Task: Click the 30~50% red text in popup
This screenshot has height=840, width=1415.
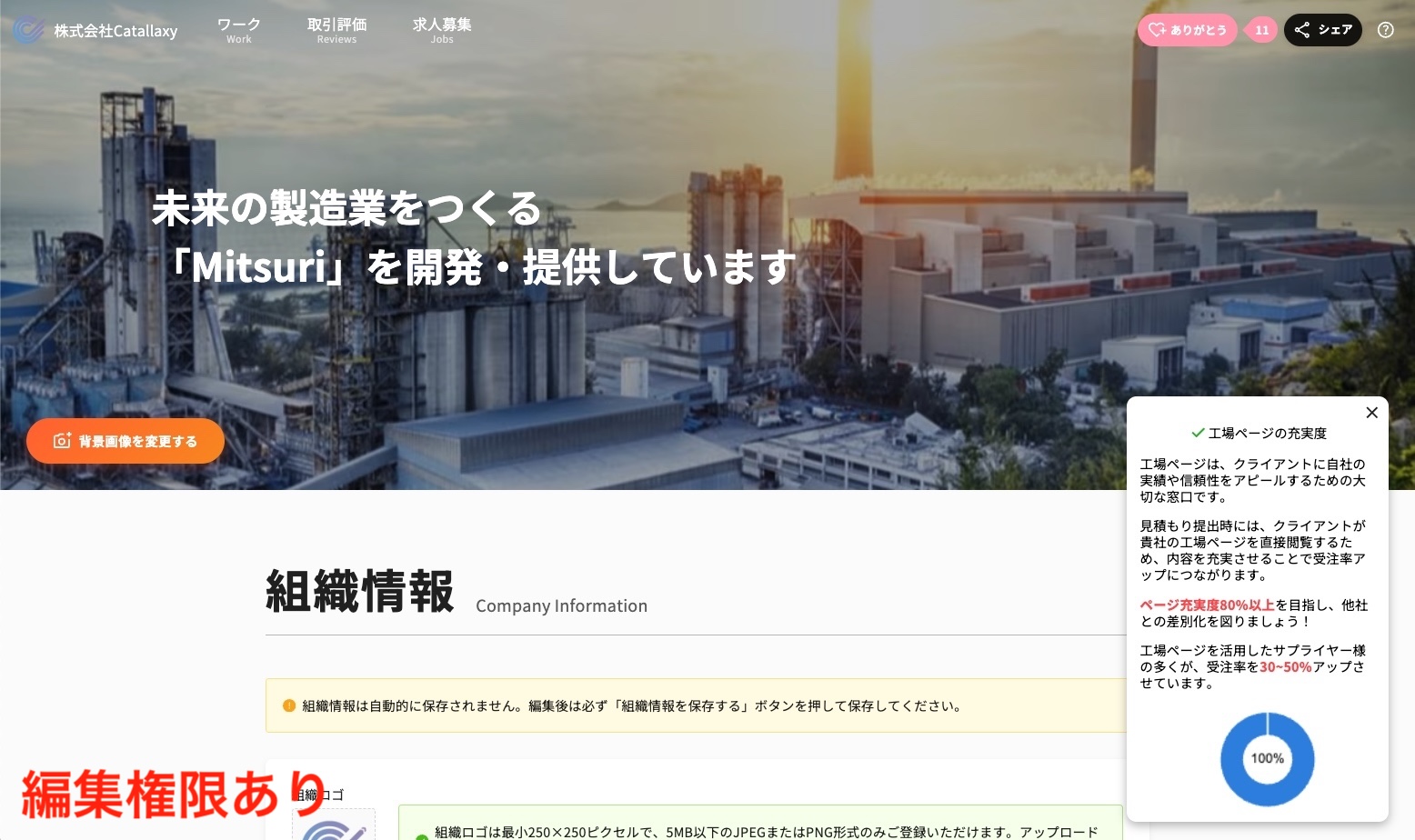Action: pos(1285,666)
